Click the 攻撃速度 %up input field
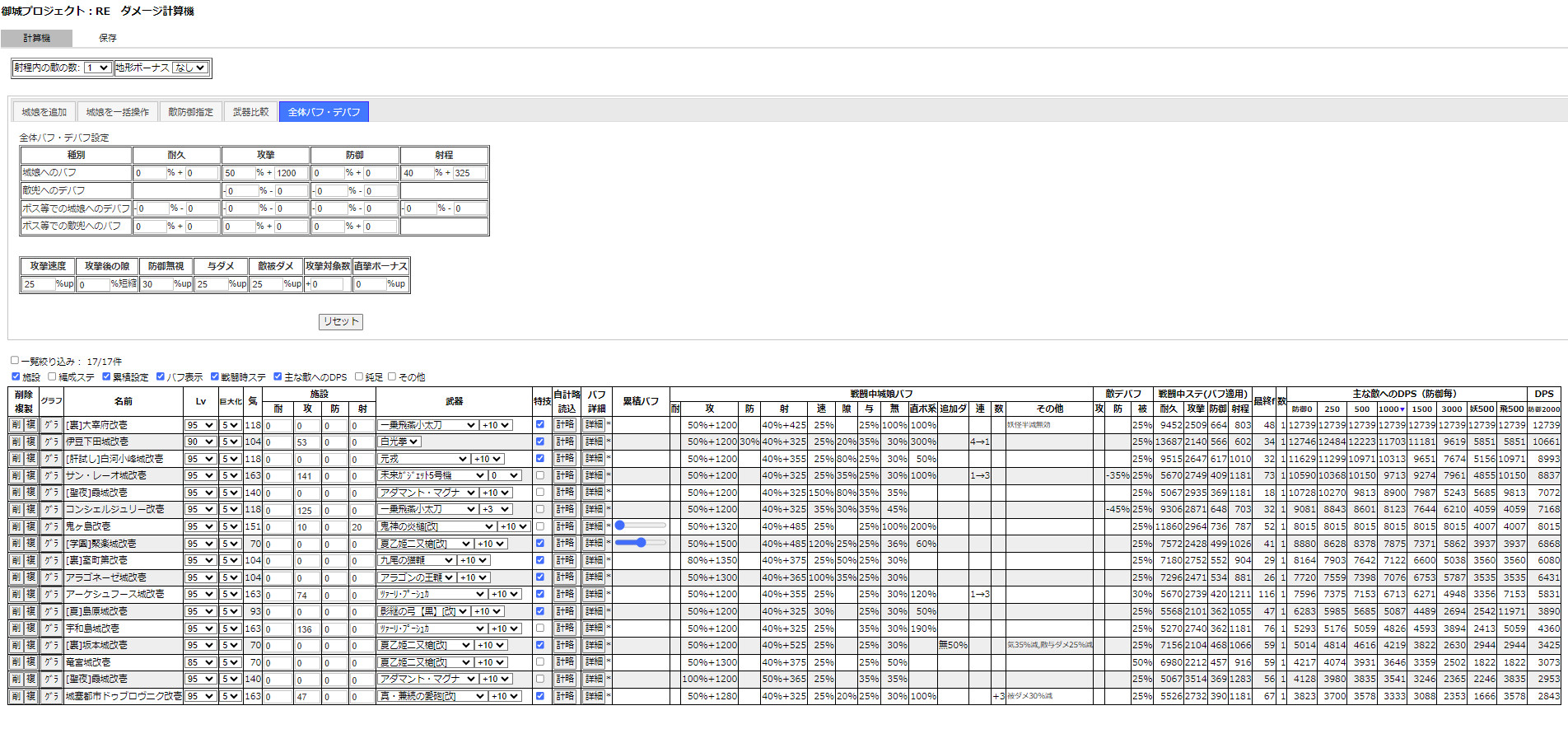The height and width of the screenshot is (729, 1568). click(x=39, y=284)
